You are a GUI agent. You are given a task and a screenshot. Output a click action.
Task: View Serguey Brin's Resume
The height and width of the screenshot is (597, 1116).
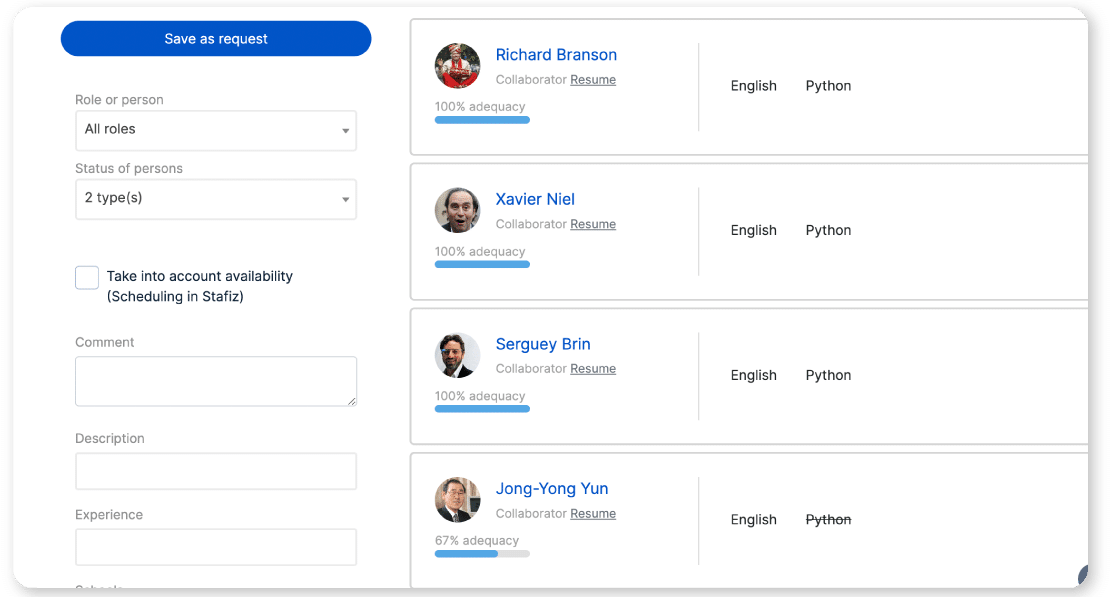[x=593, y=369]
